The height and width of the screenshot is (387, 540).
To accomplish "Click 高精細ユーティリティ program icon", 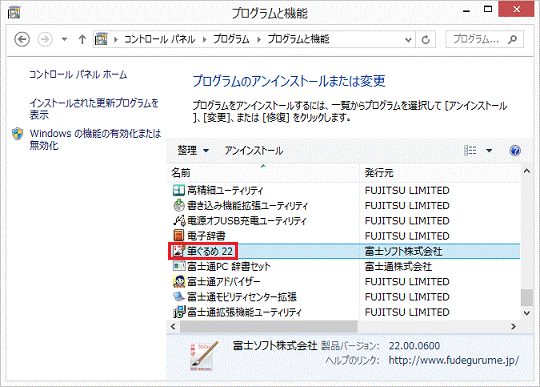I will coord(179,190).
